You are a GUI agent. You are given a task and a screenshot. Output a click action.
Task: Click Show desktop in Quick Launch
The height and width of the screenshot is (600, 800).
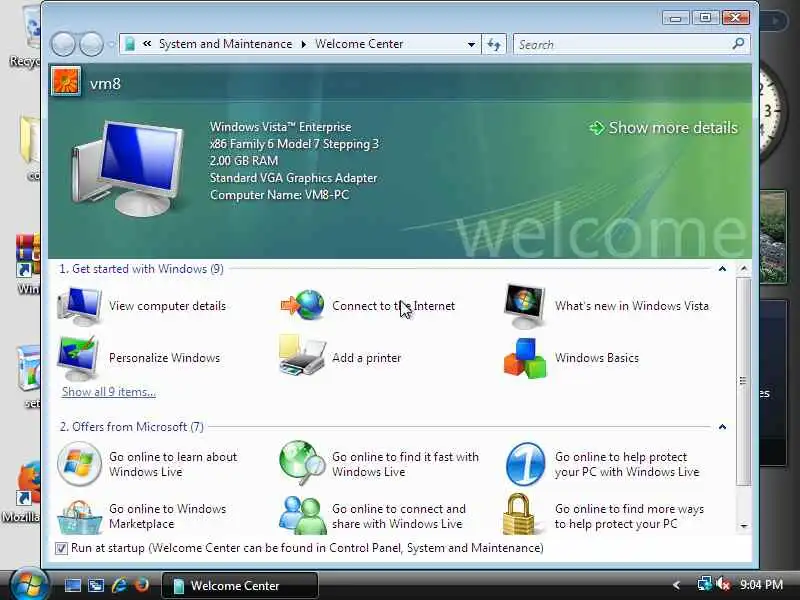[72, 585]
